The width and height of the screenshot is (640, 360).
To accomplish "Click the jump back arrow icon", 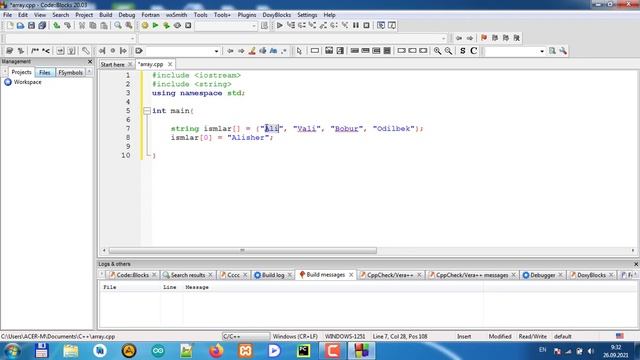I will (x=459, y=38).
